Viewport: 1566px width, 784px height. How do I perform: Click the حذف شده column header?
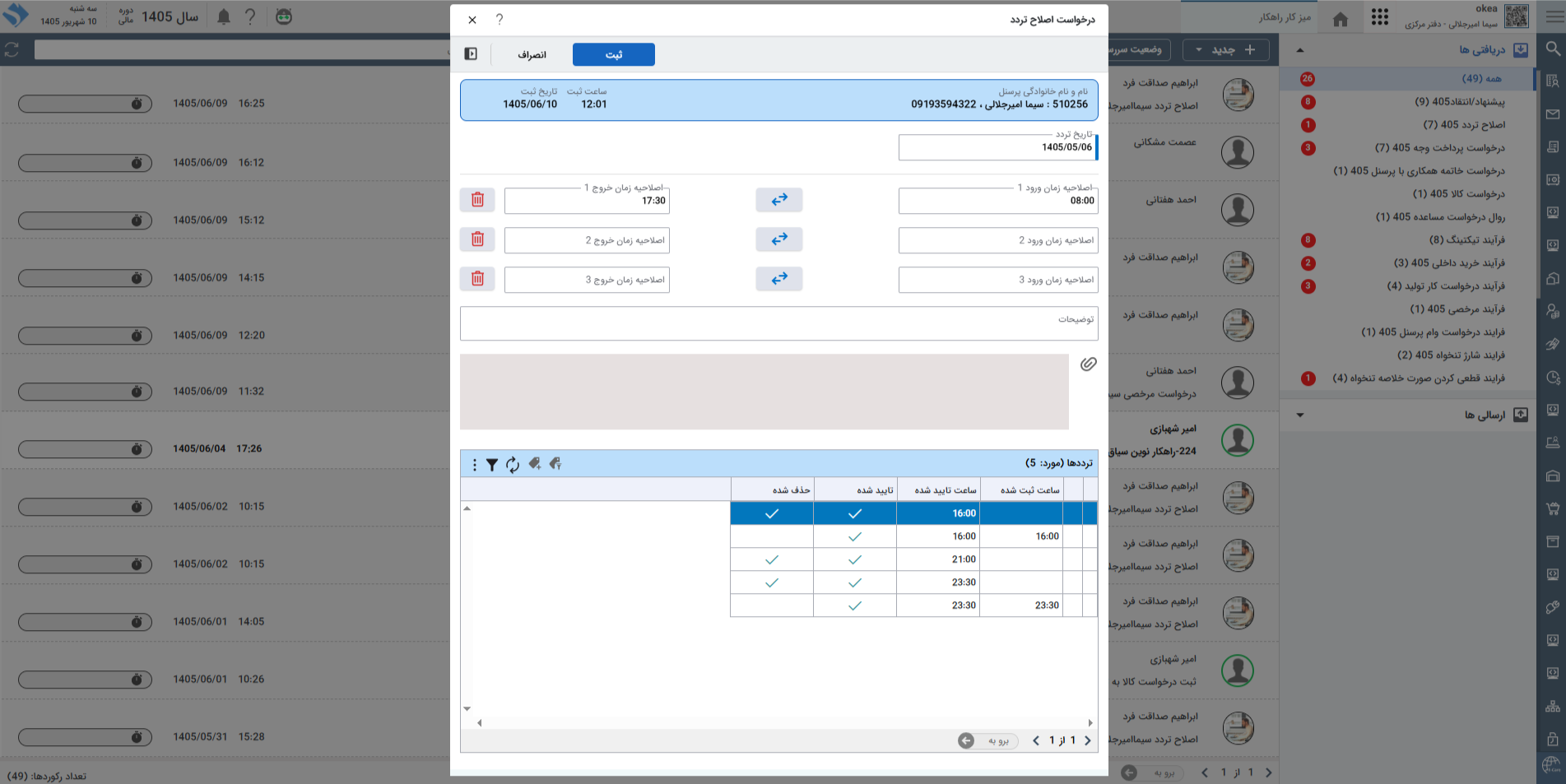(772, 489)
